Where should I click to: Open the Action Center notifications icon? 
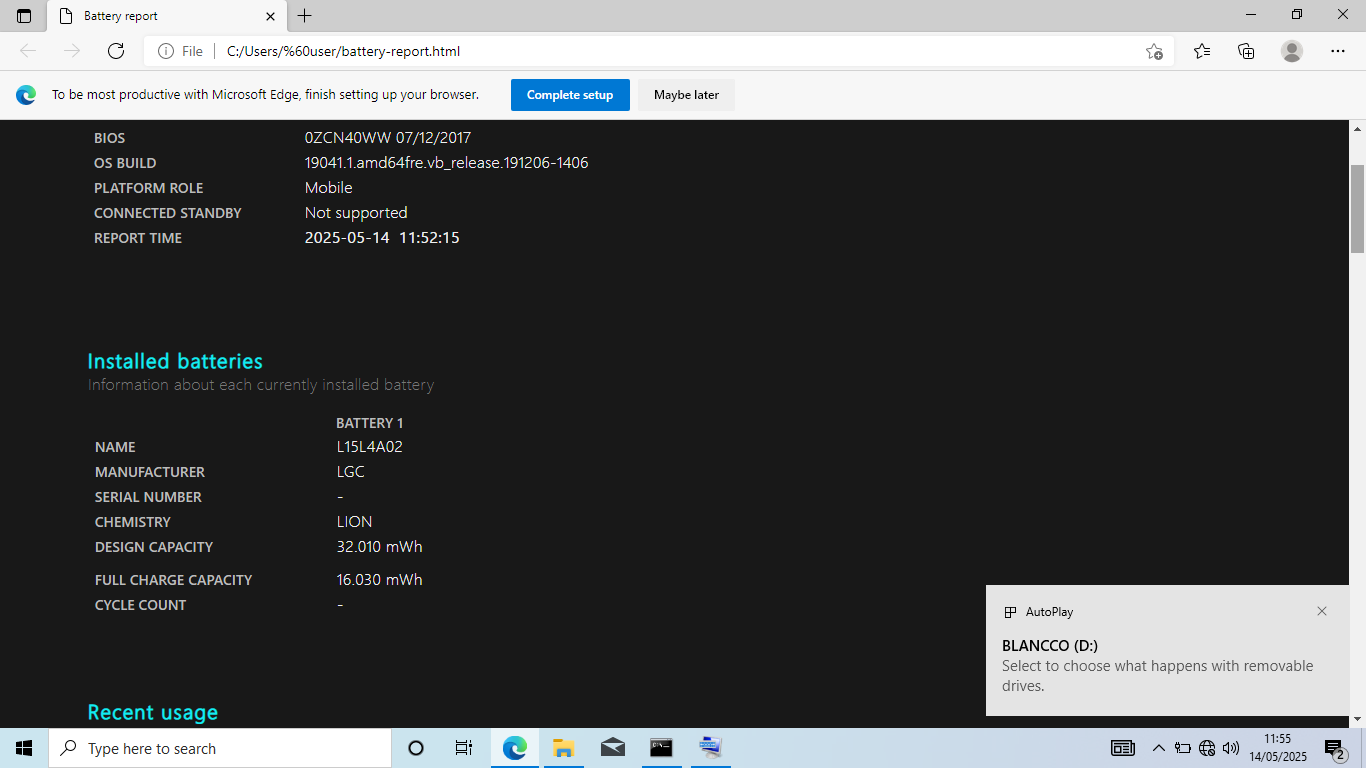[1335, 748]
